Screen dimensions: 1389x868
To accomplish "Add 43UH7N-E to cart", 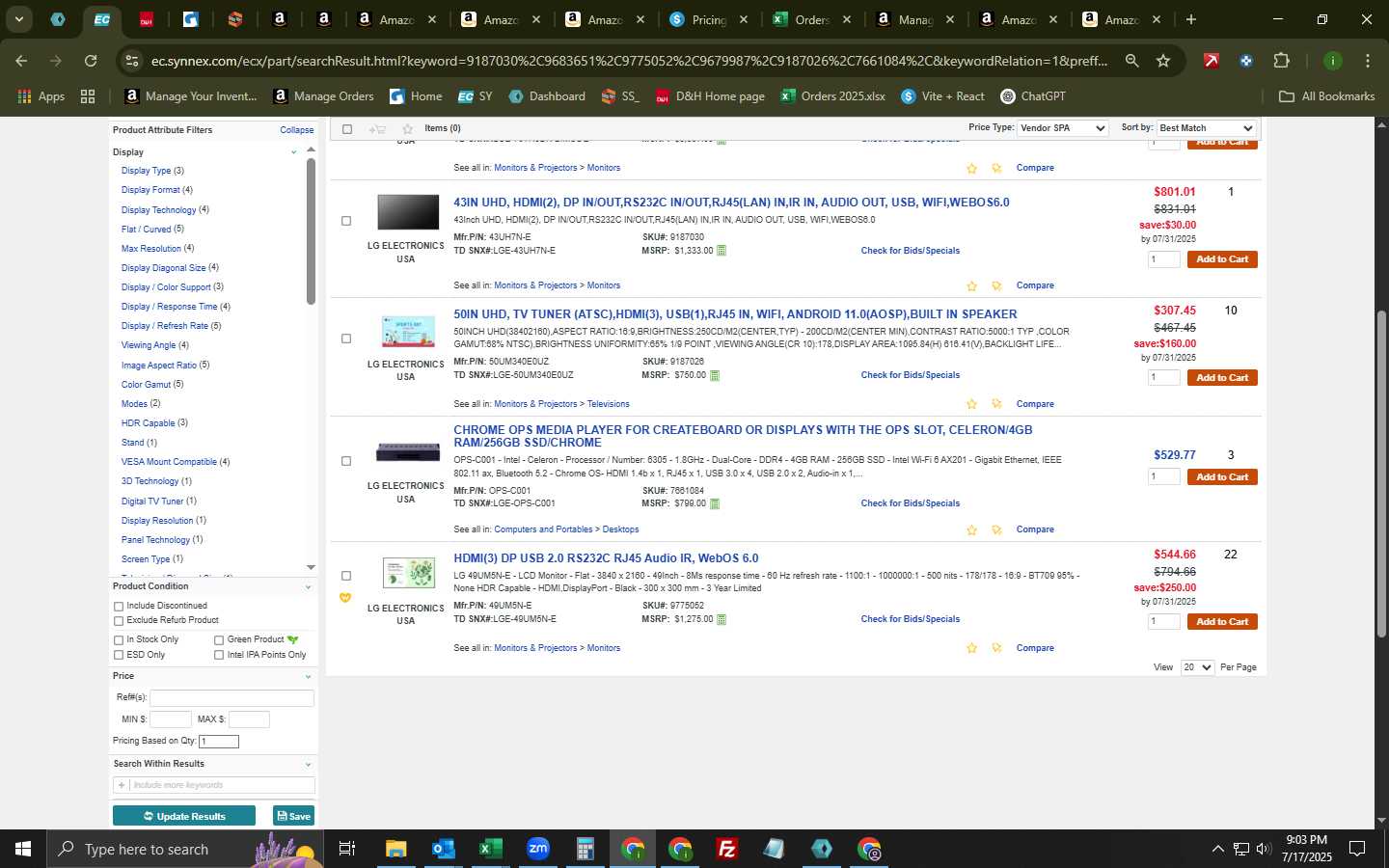I will [1222, 259].
